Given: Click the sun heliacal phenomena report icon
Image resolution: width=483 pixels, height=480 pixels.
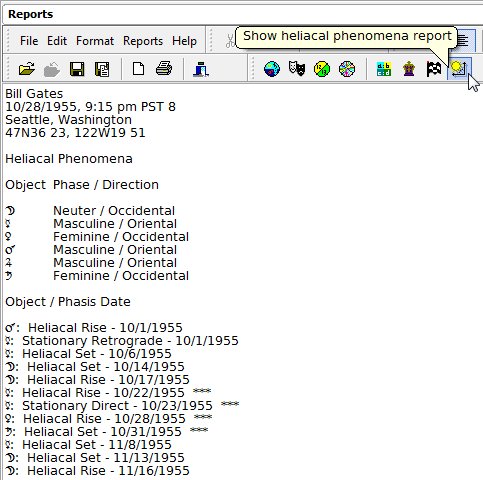Looking at the screenshot, I should pyautogui.click(x=459, y=68).
